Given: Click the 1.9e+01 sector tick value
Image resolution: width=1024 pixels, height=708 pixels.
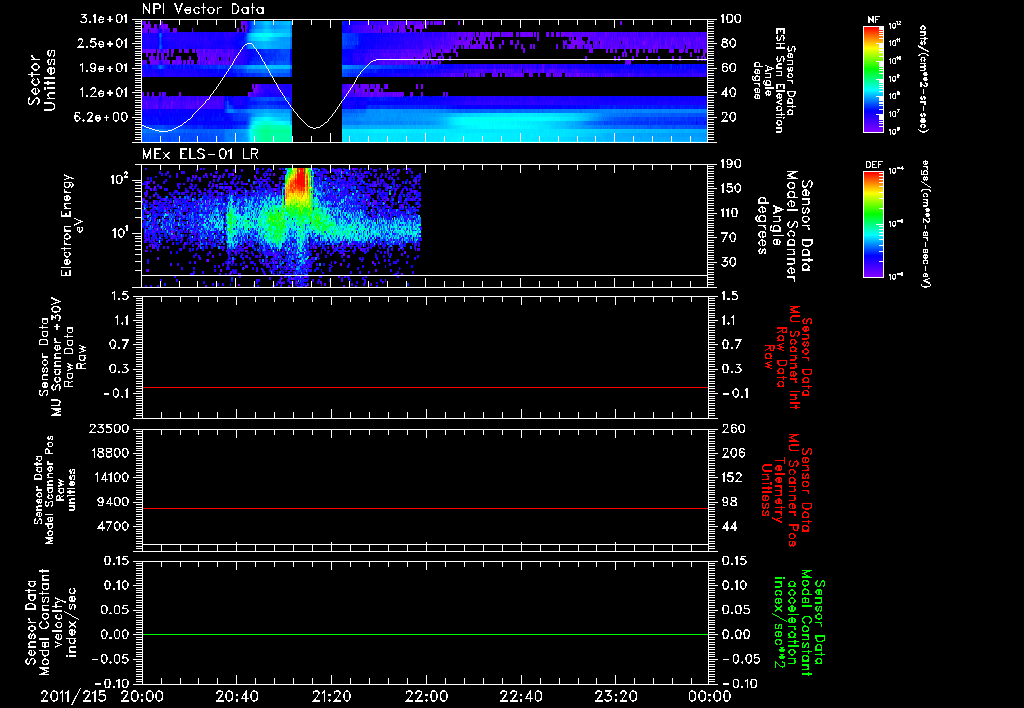Looking at the screenshot, I should coord(104,68).
